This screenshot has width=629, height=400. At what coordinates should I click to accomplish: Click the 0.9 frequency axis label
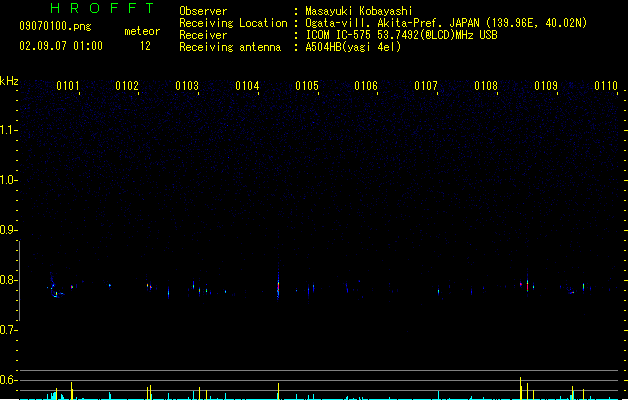tap(8, 230)
